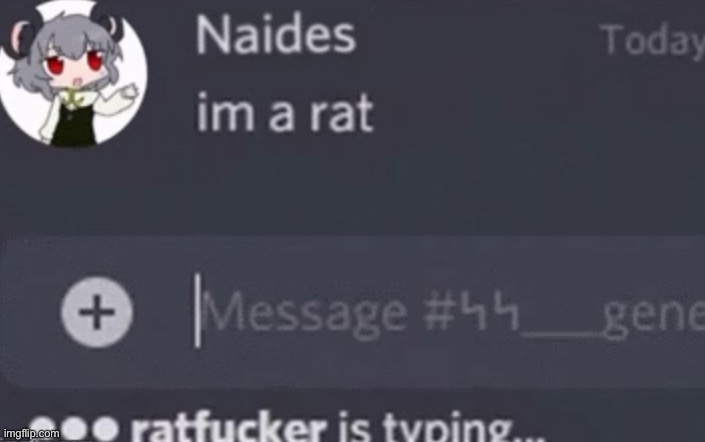Click the 'im a rat' message
The height and width of the screenshot is (442, 705).
point(285,113)
